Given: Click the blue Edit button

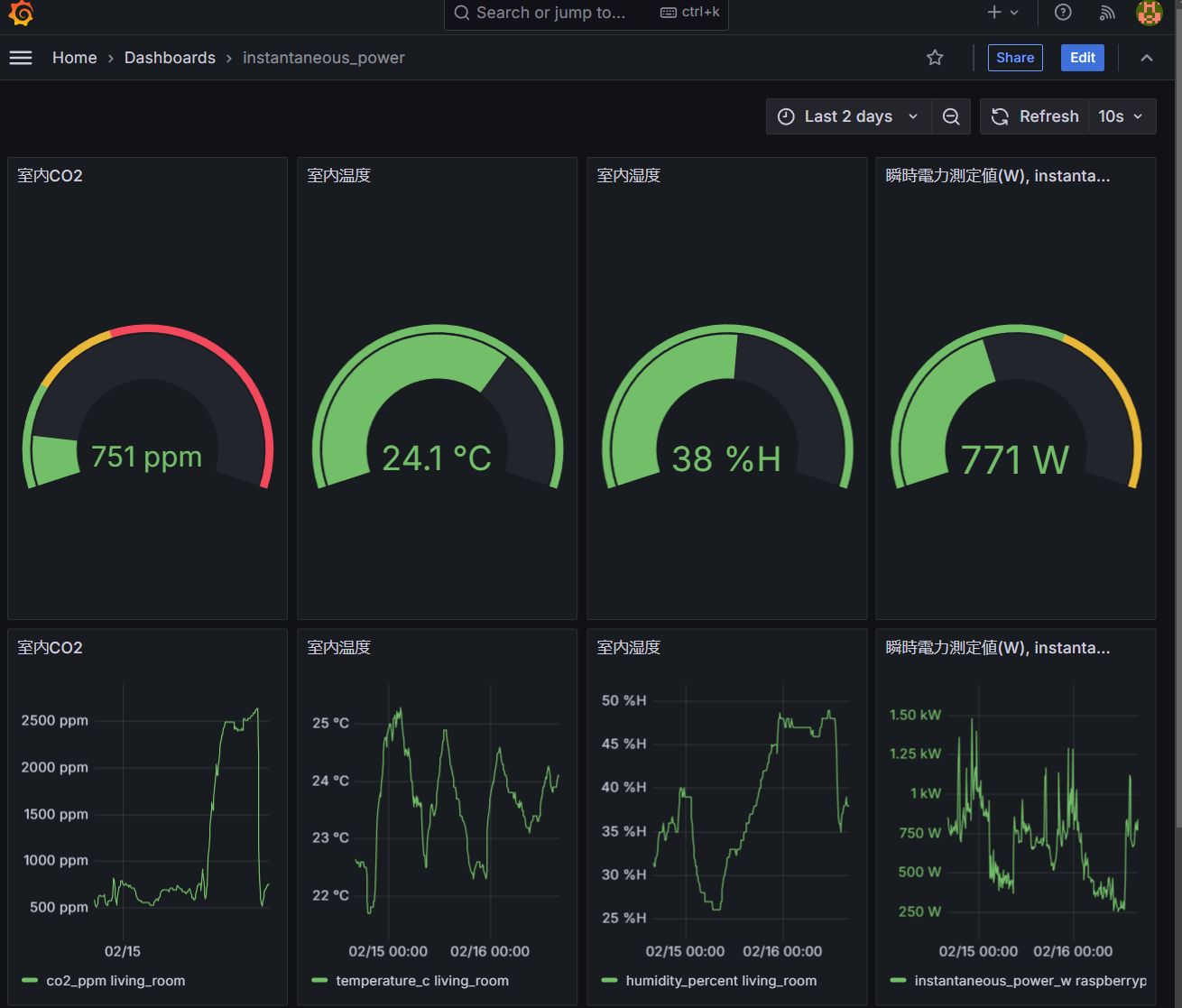Looking at the screenshot, I should 1082,58.
